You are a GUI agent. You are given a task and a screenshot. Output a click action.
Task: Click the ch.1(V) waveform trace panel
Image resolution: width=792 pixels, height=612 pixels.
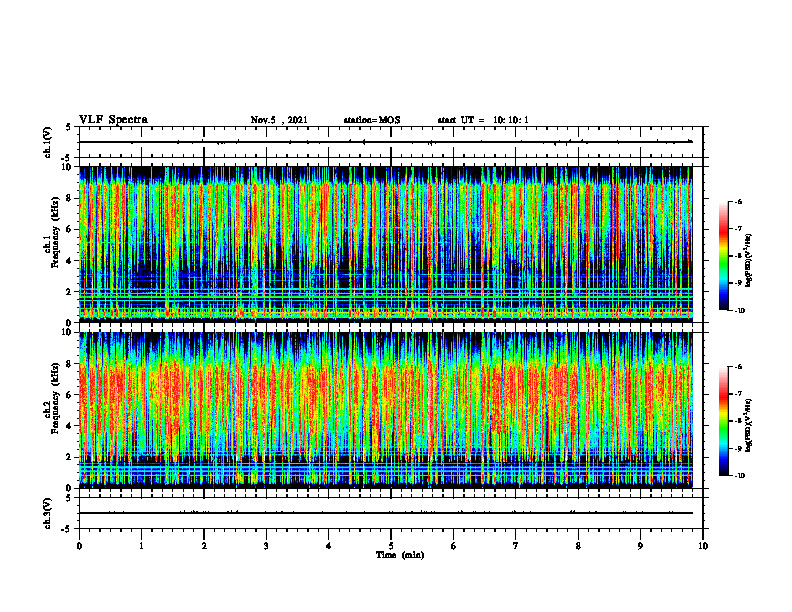pos(391,142)
